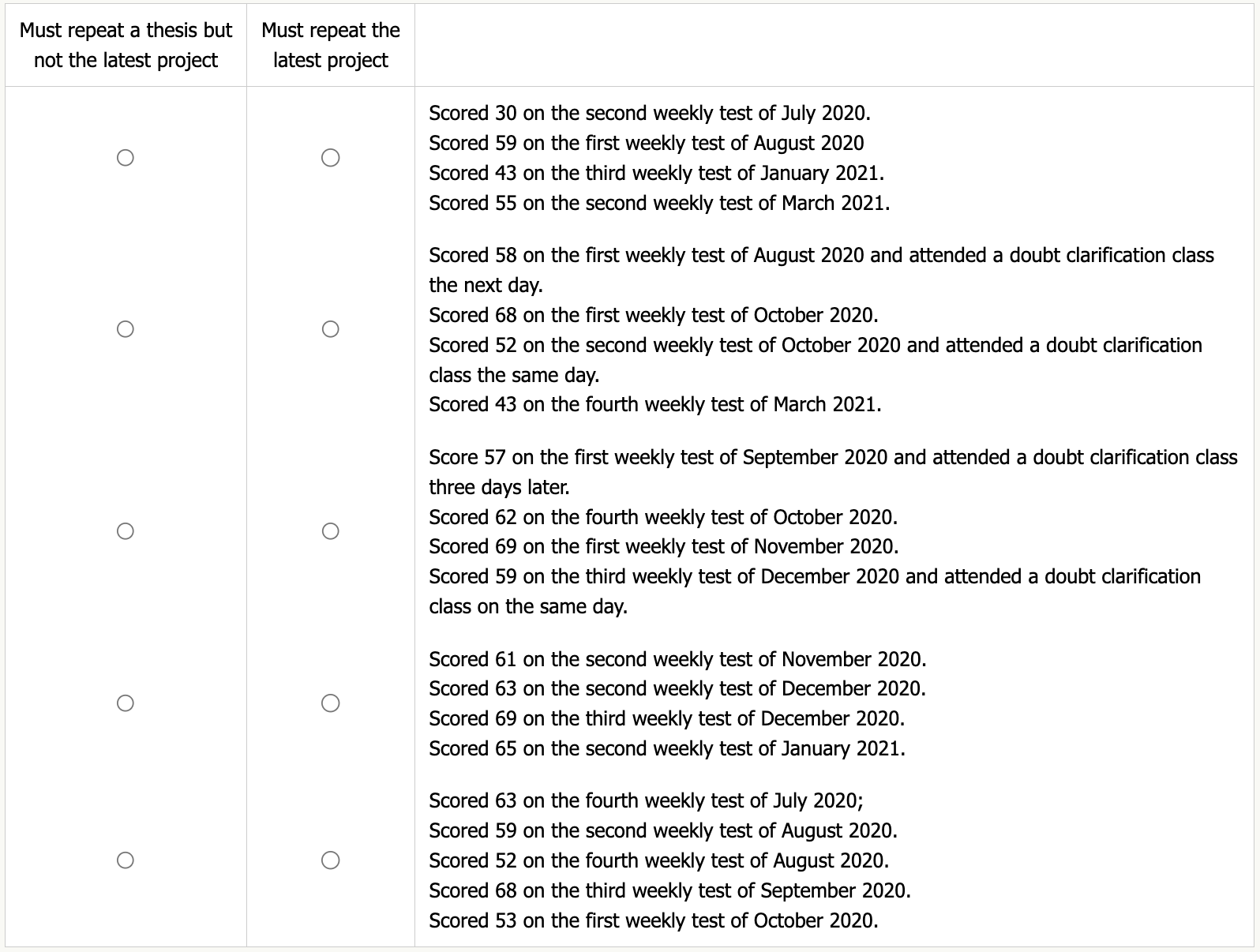Click 'Scored 43 on the fourth weekly test' line
Viewport: 1260px width, 952px height.
point(654,404)
